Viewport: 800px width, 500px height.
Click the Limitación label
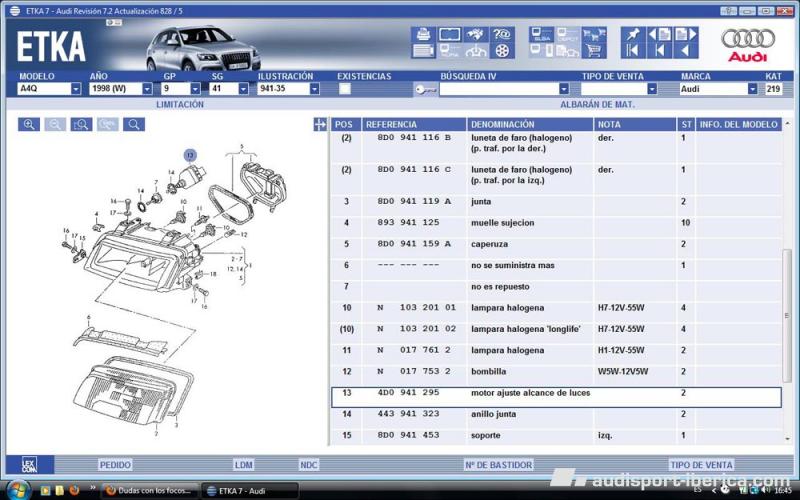[180, 105]
